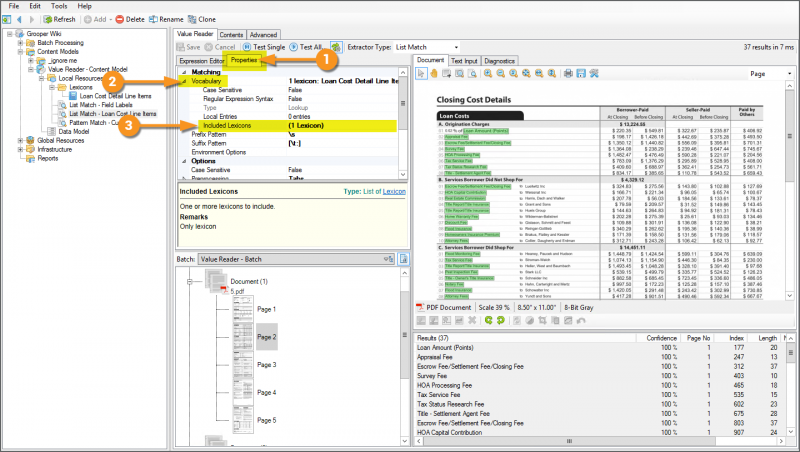Click the Rename toolbar icon

click(153, 19)
